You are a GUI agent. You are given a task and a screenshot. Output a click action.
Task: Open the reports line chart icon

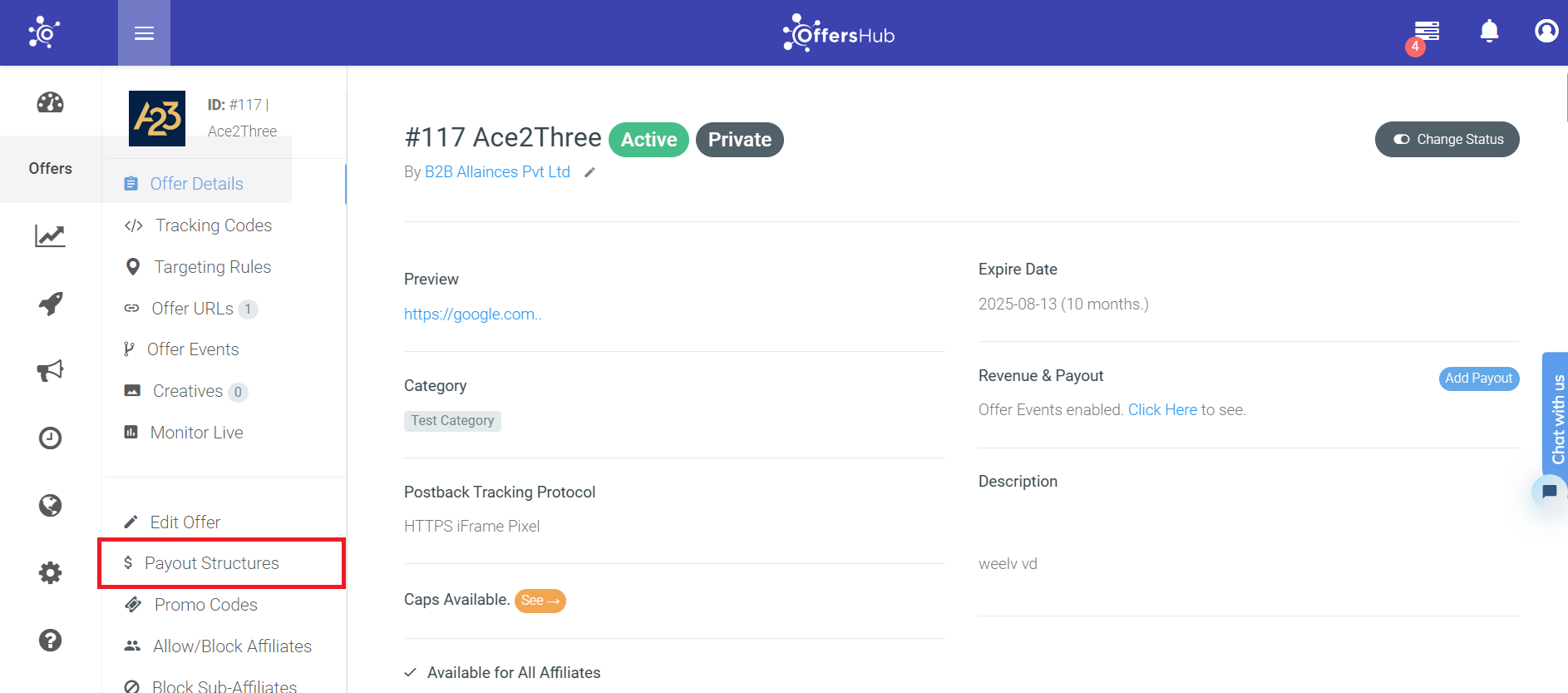tap(50, 236)
